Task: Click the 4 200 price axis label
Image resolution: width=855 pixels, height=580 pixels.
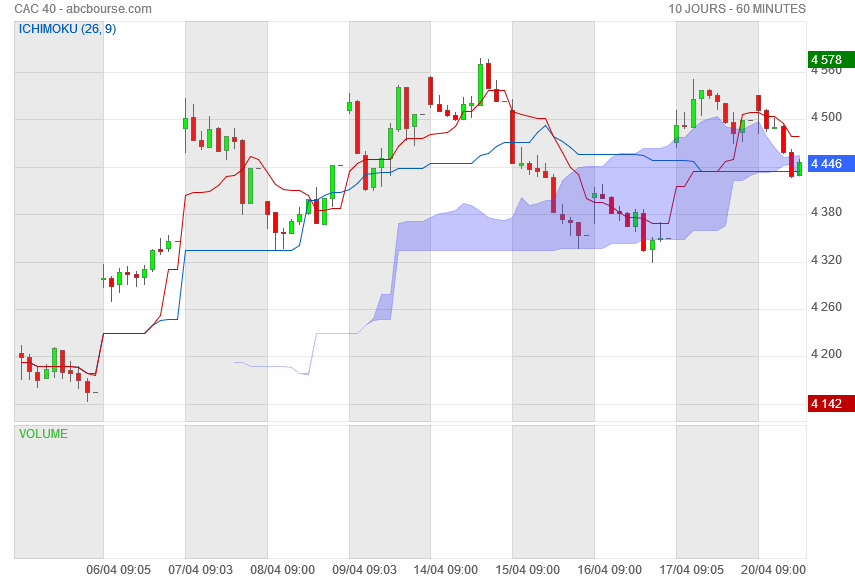Action: point(826,354)
